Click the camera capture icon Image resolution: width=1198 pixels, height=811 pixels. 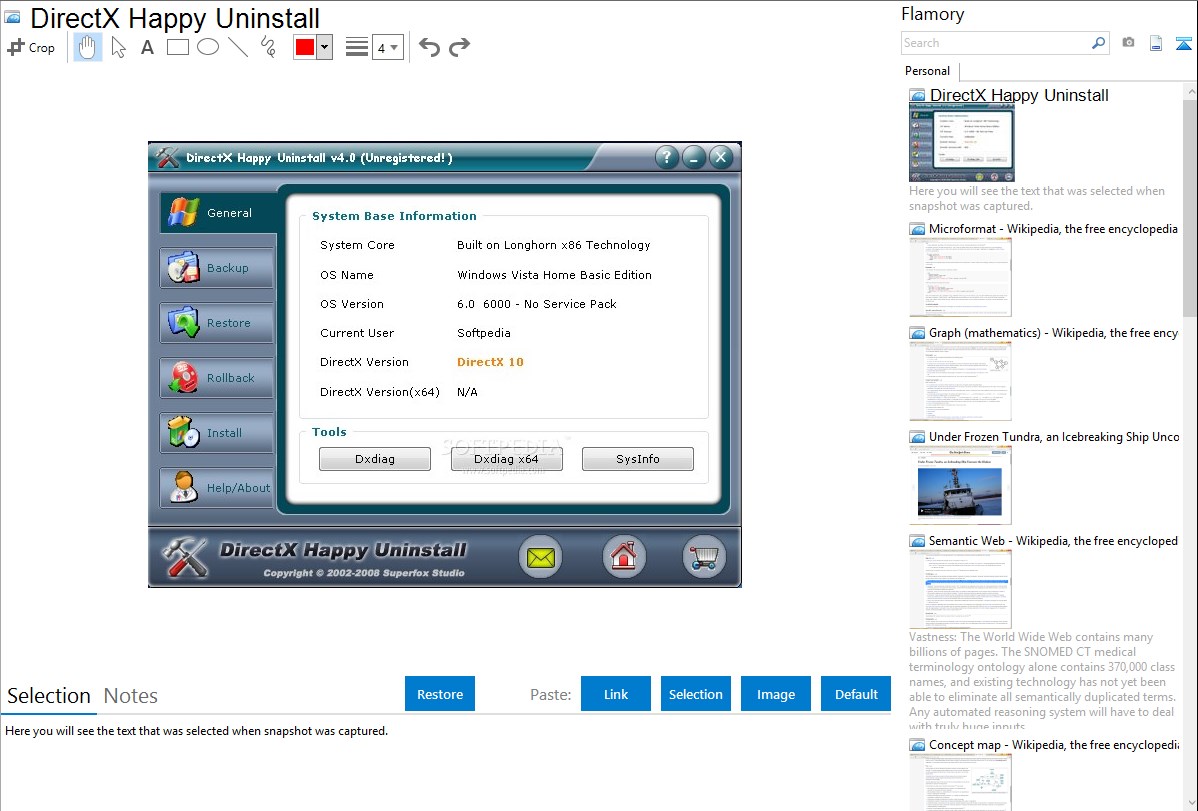[1128, 43]
